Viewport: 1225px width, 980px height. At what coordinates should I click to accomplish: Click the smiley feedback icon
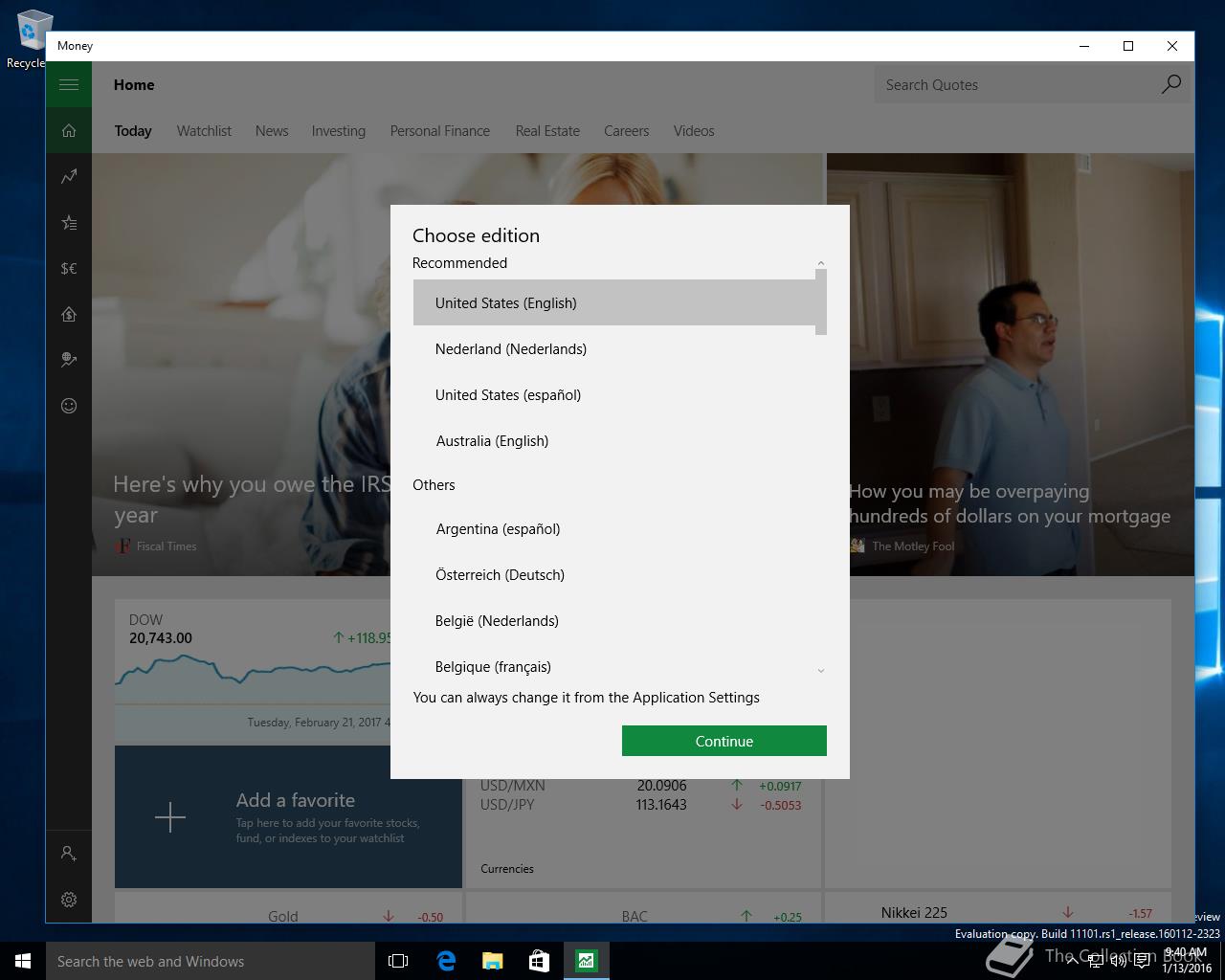point(69,406)
